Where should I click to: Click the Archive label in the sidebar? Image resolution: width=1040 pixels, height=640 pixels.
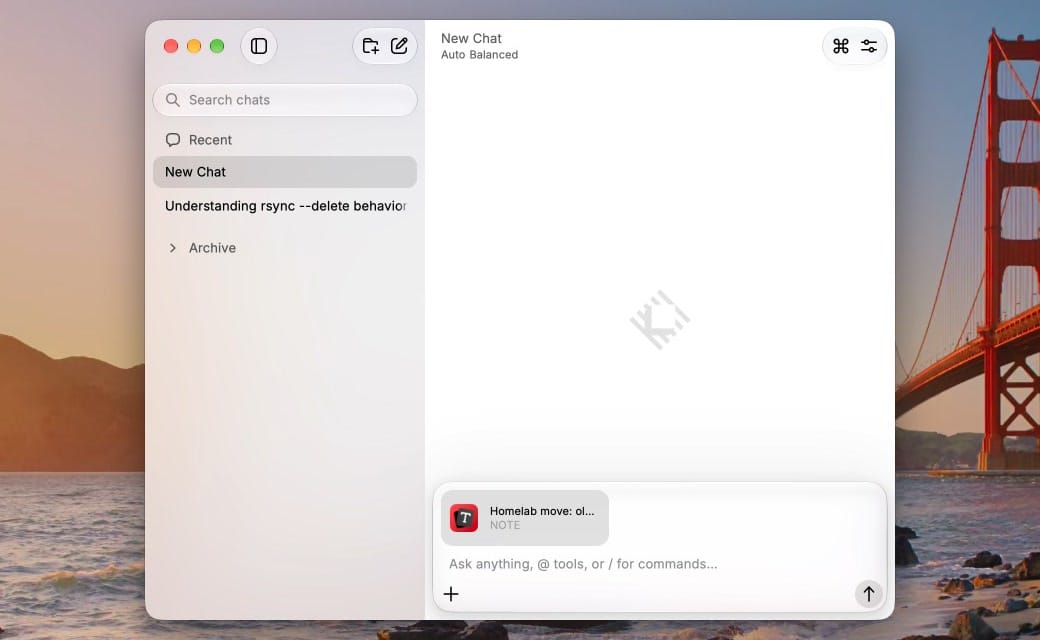click(212, 247)
